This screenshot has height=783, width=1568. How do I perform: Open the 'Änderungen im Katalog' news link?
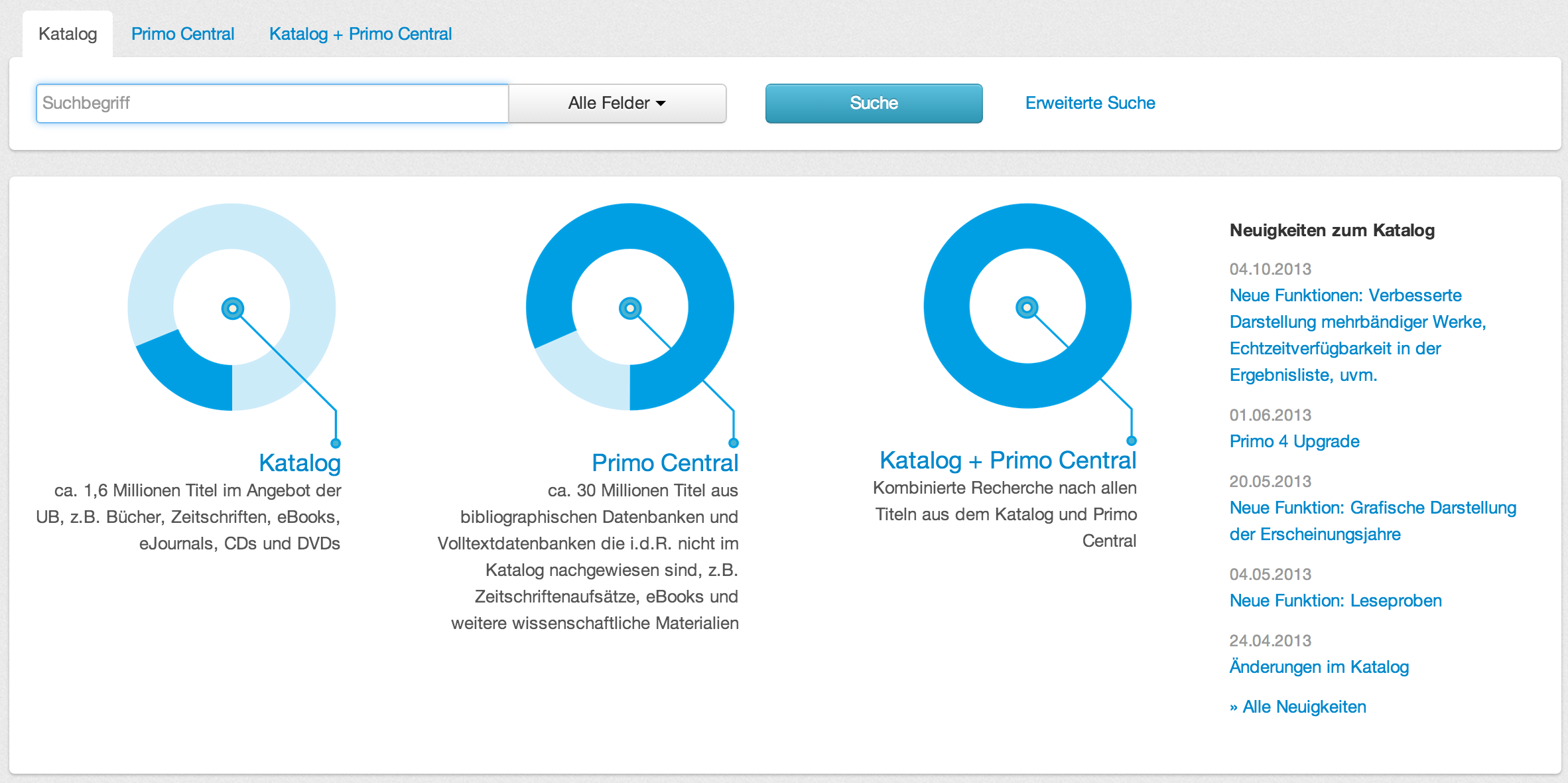point(1319,667)
